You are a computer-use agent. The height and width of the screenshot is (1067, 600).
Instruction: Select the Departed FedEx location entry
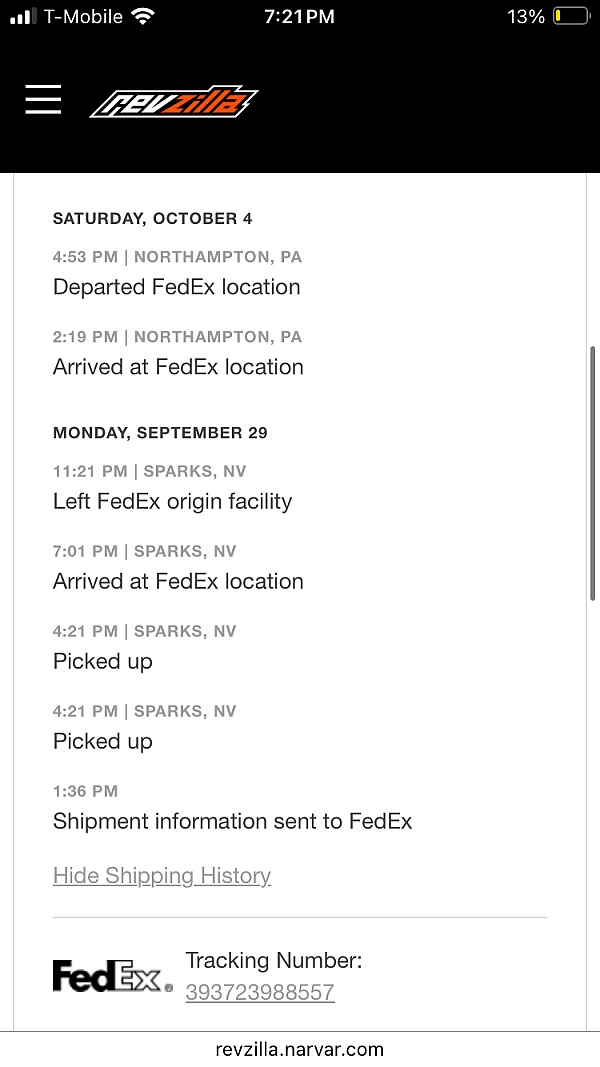point(177,287)
